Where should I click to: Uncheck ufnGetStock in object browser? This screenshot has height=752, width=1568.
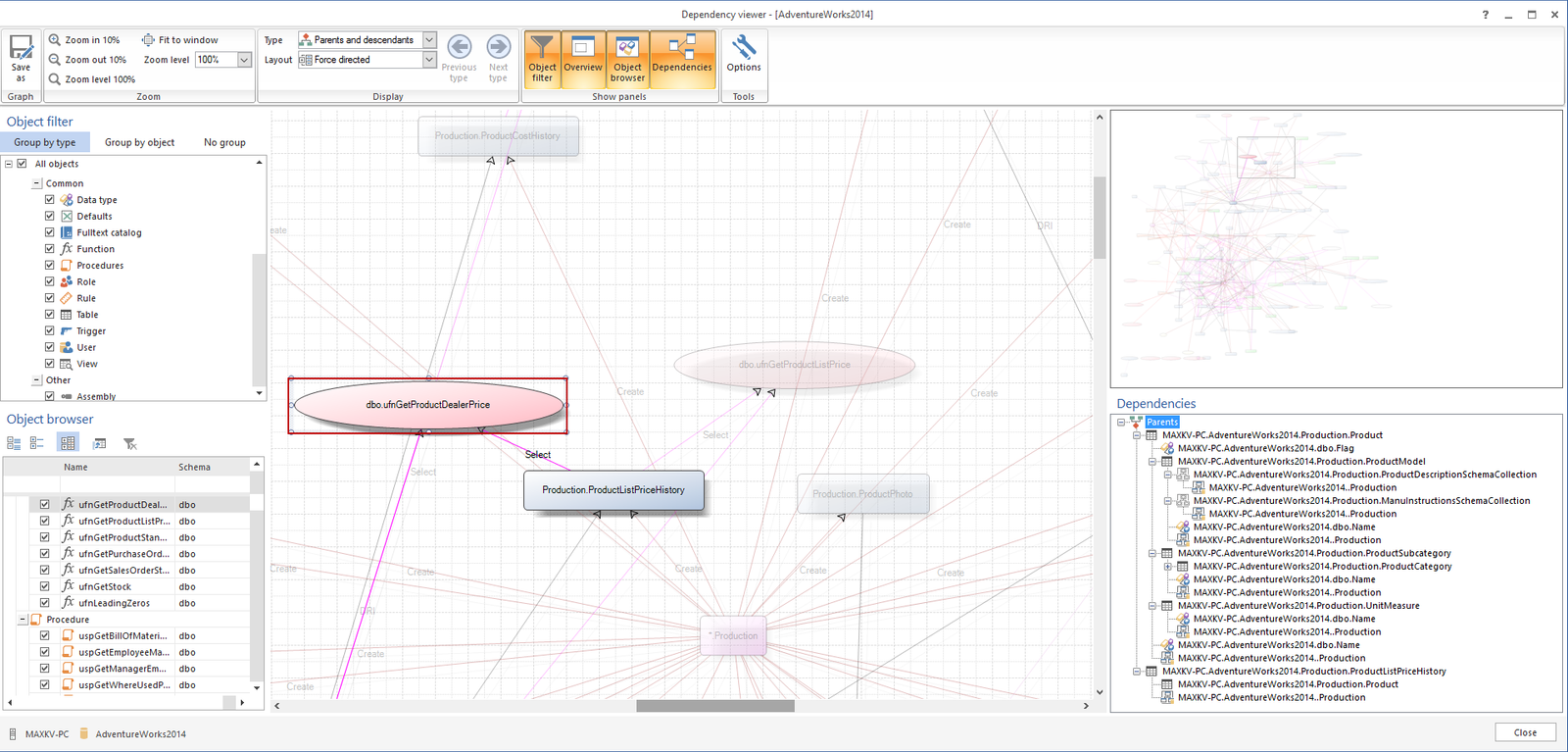click(45, 586)
